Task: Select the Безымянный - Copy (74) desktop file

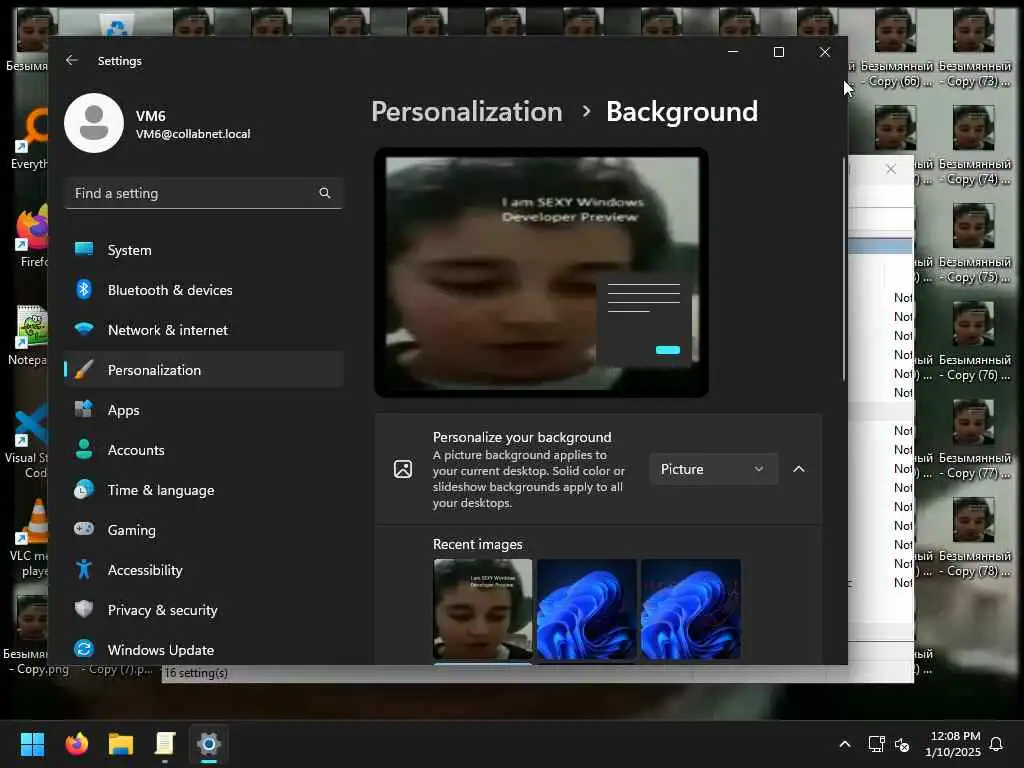Action: pos(974,146)
